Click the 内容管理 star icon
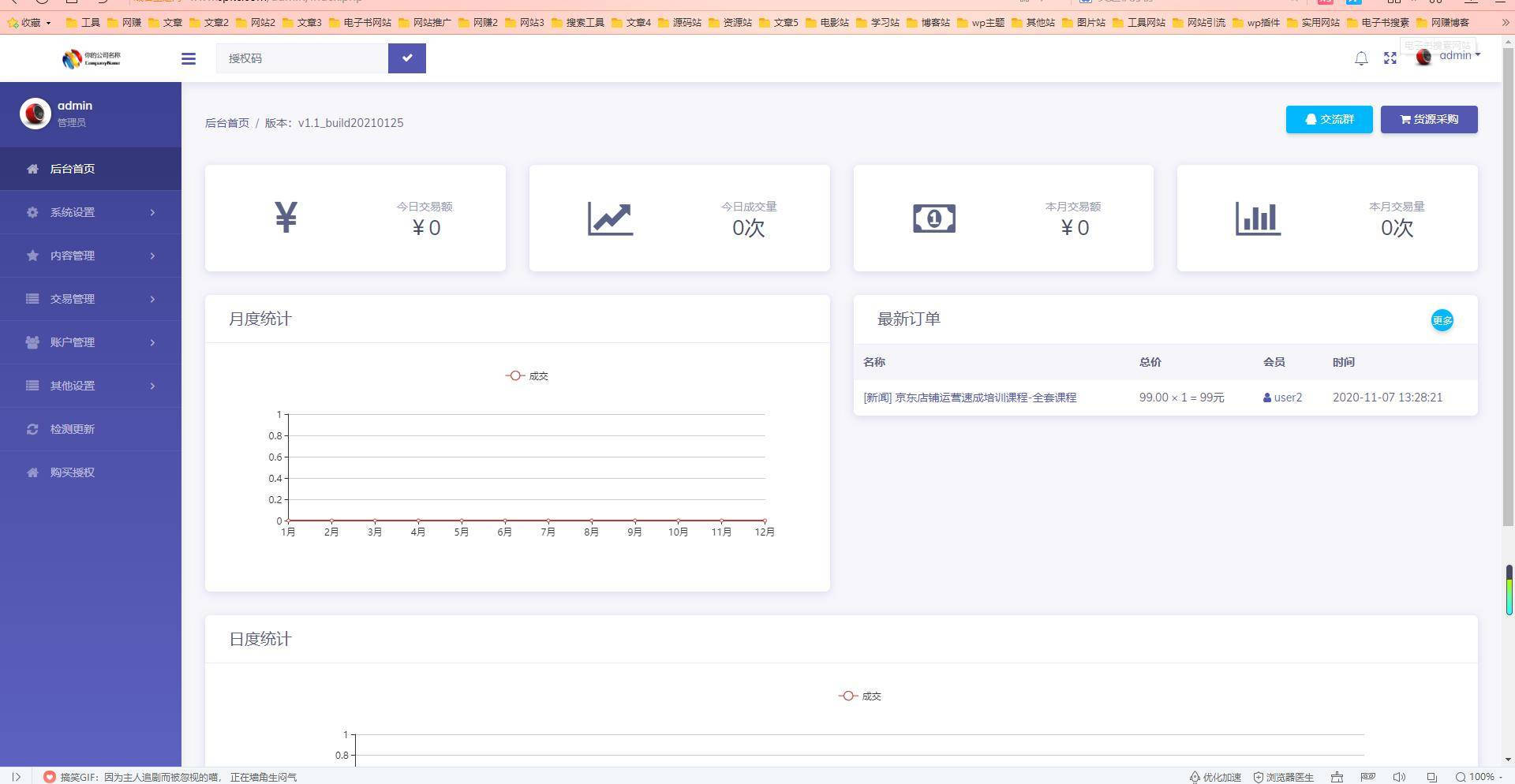The height and width of the screenshot is (784, 1515). tap(32, 256)
